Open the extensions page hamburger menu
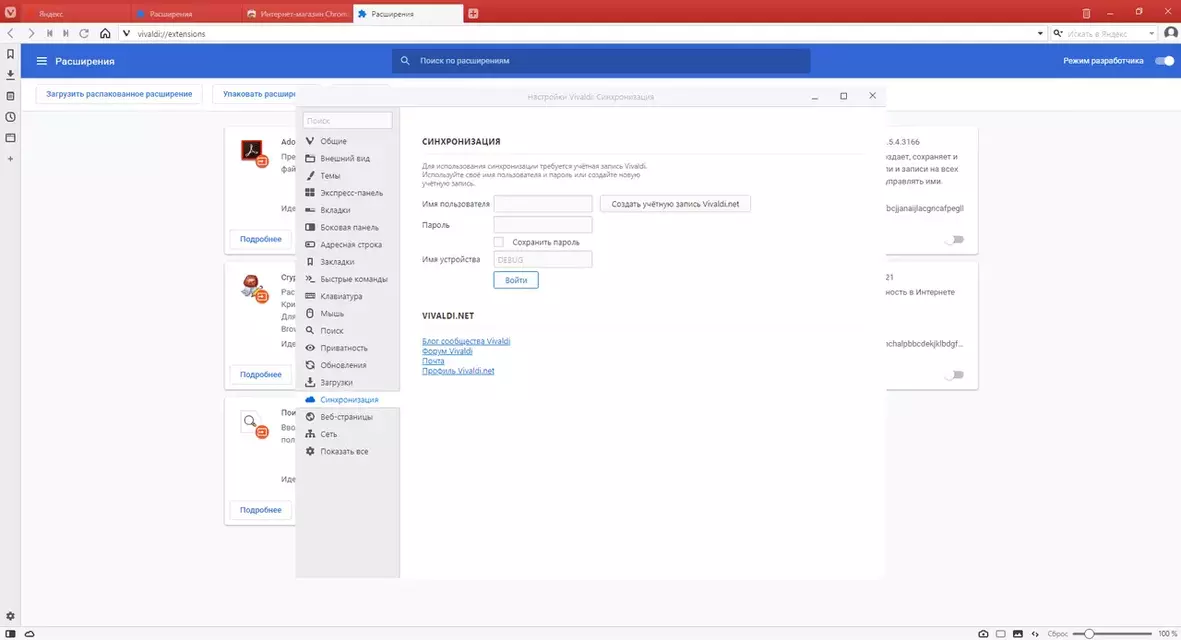This screenshot has width=1181, height=640. pyautogui.click(x=41, y=61)
